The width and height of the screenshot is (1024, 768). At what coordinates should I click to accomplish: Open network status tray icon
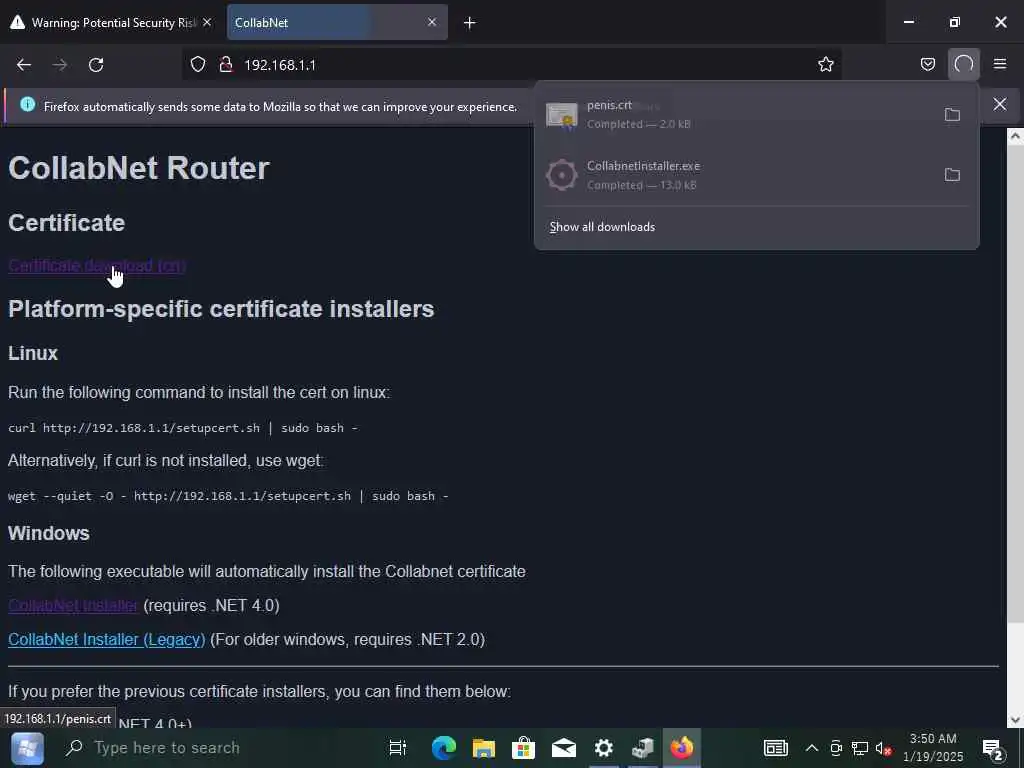pyautogui.click(x=860, y=748)
